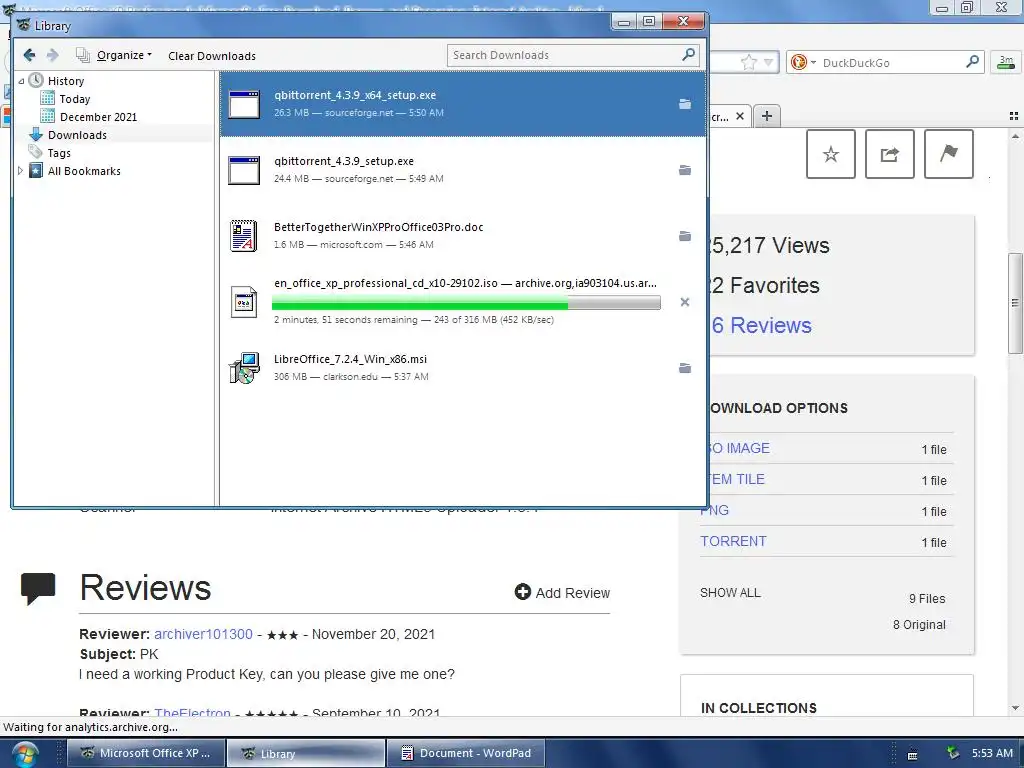Viewport: 1024px width, 768px height.
Task: Switch to Document - WordPad taskbar button
Action: click(x=466, y=753)
